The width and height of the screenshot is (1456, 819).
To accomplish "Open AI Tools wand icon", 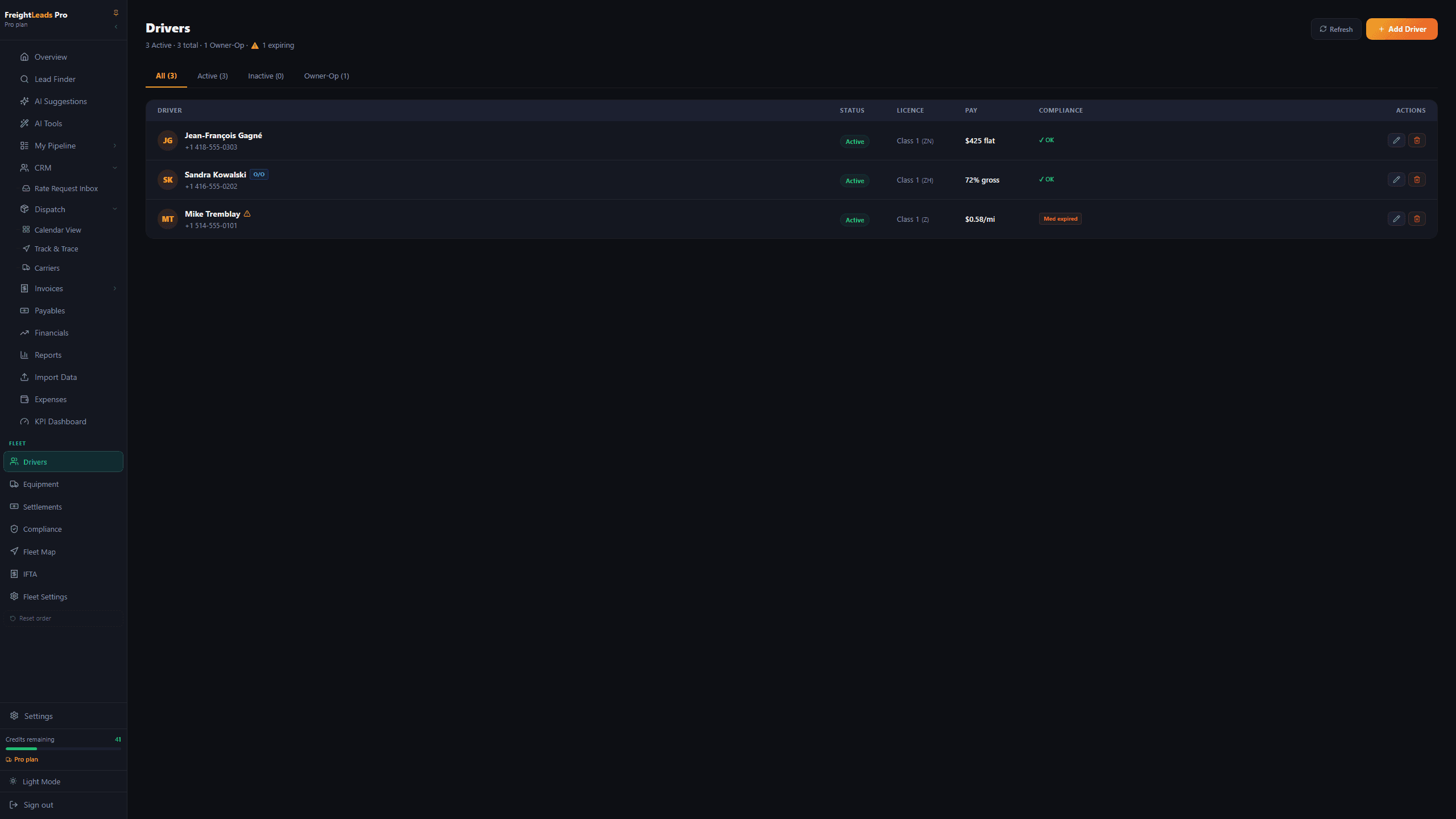I will [x=24, y=123].
